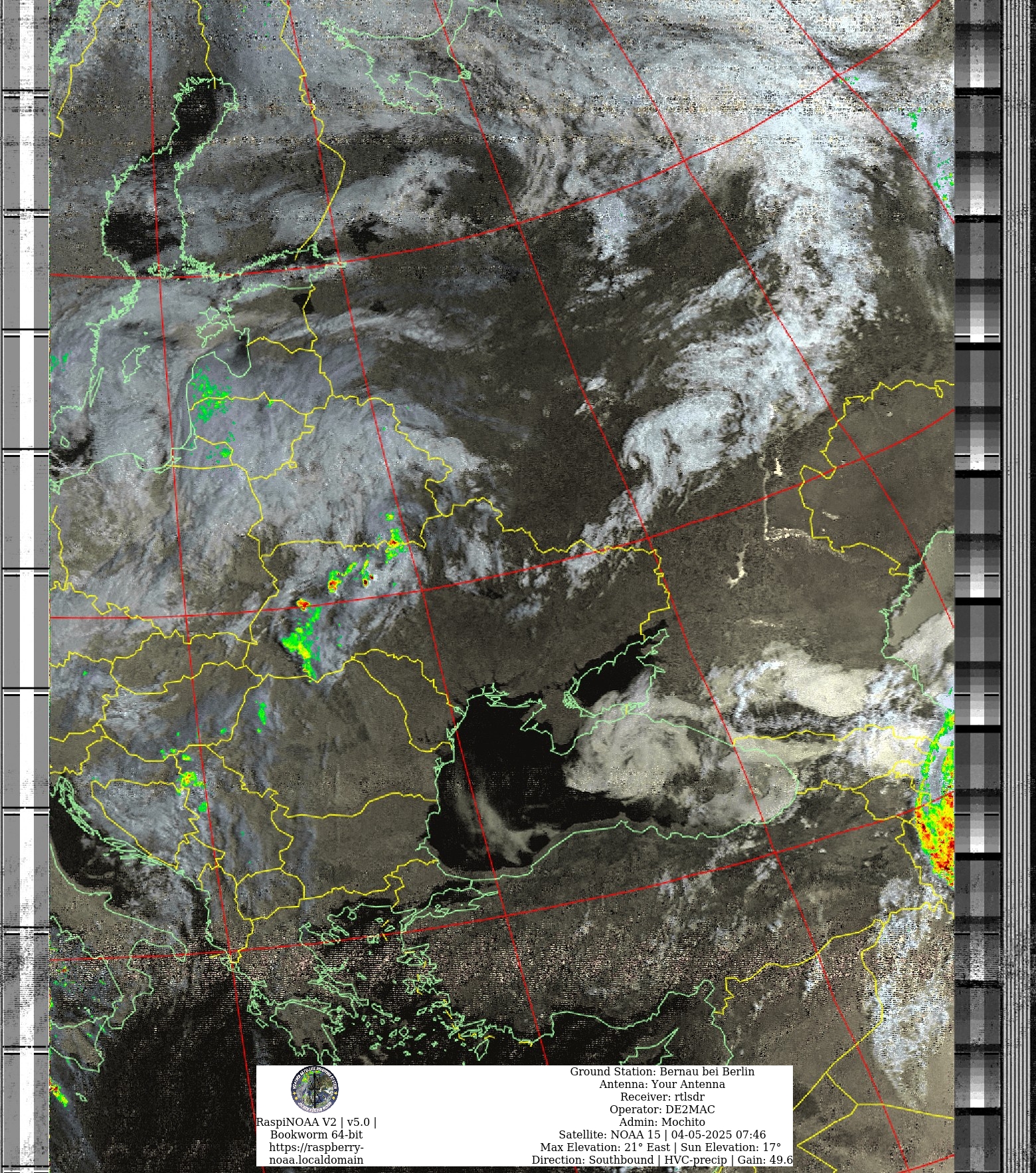Screen dimensions: 1036x1173
Task: Click the 'Receiver: rtlsdr' line
Action: 662,1097
